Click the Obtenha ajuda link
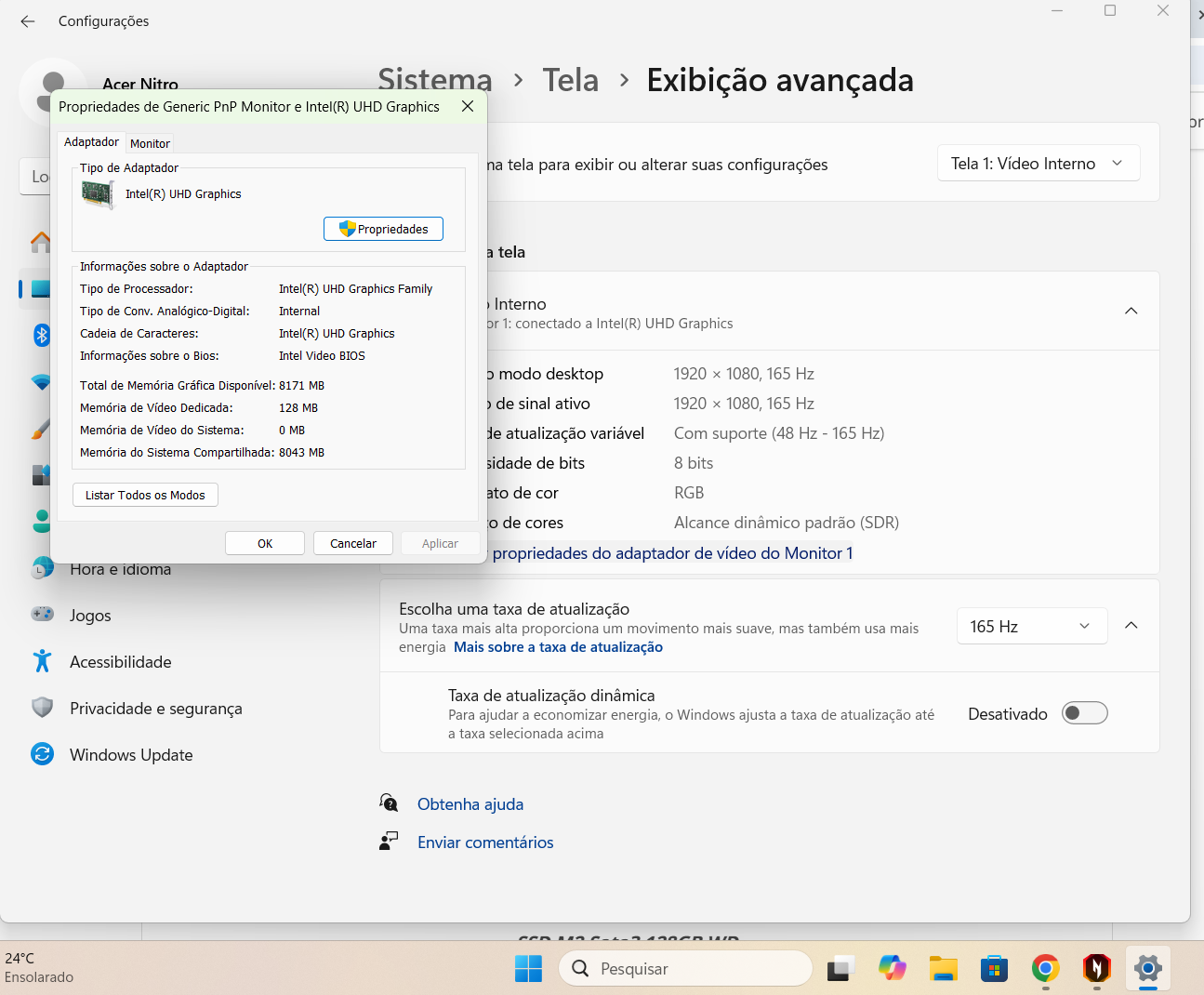The width and height of the screenshot is (1204, 995). [470, 804]
